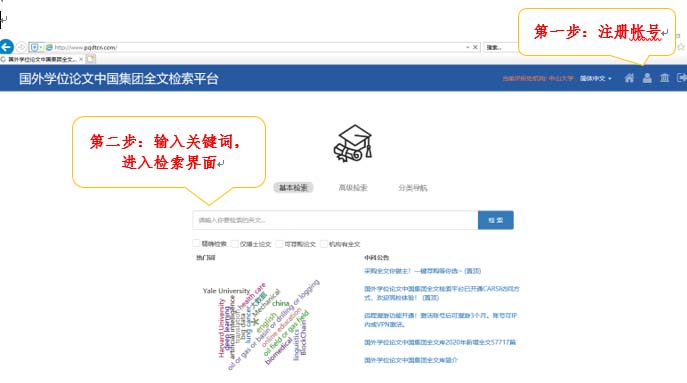Open the home icon in blue header
This screenshot has width=687, height=383.
coord(629,78)
